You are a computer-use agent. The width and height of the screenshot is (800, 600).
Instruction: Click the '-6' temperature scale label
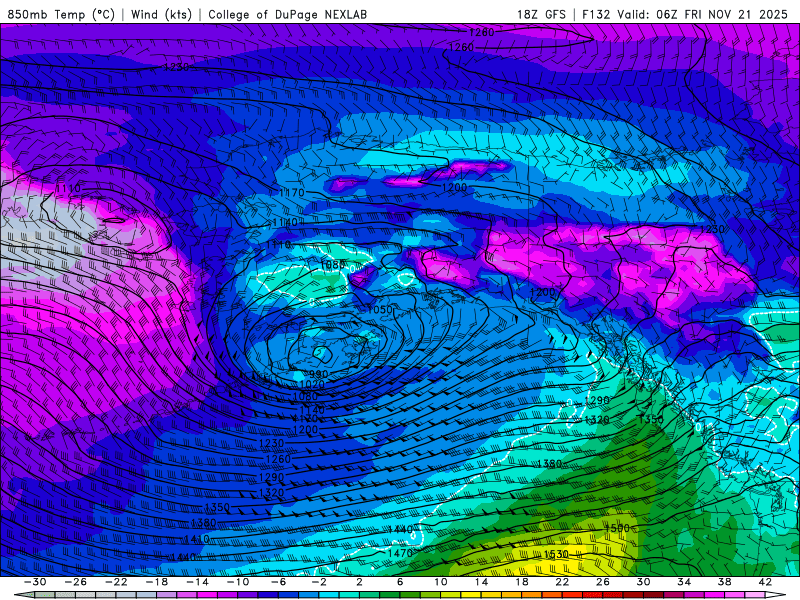(279, 582)
